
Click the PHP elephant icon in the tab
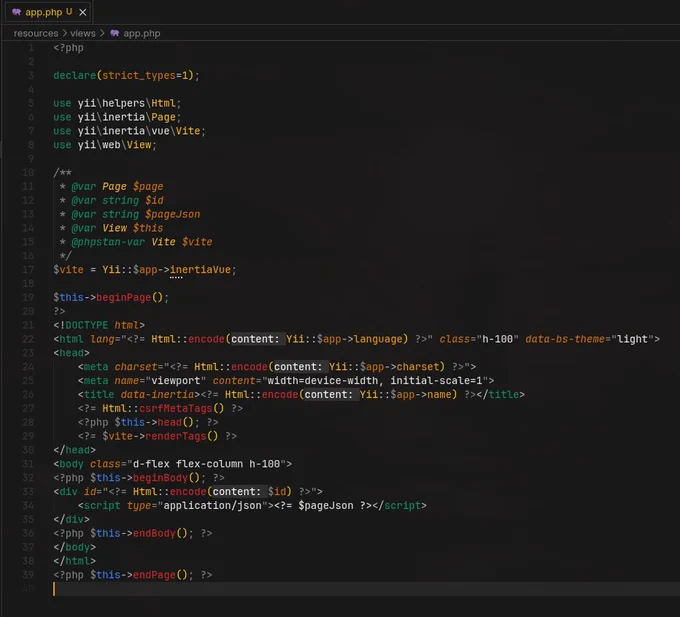click(x=16, y=12)
